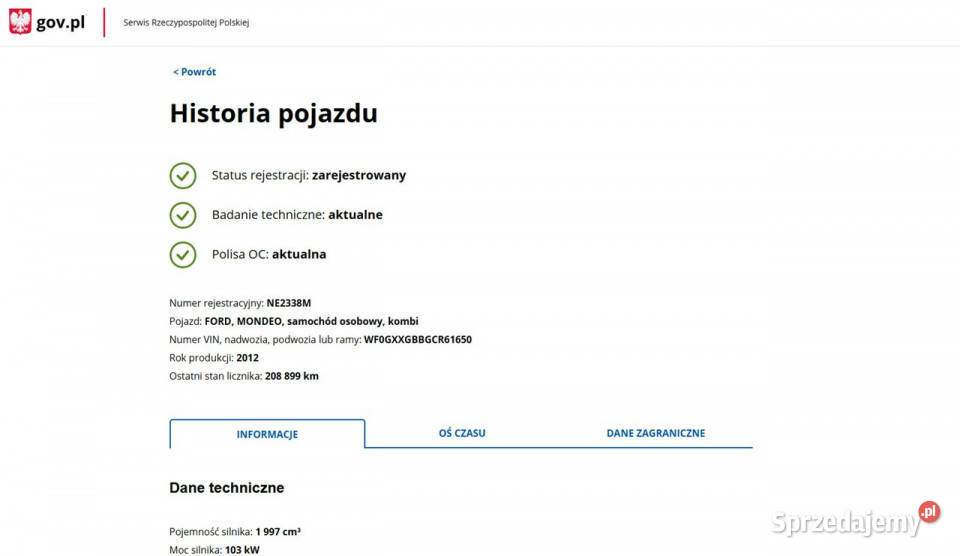Click the registration status zarejestrowany text
960x556 pixels.
click(x=359, y=175)
